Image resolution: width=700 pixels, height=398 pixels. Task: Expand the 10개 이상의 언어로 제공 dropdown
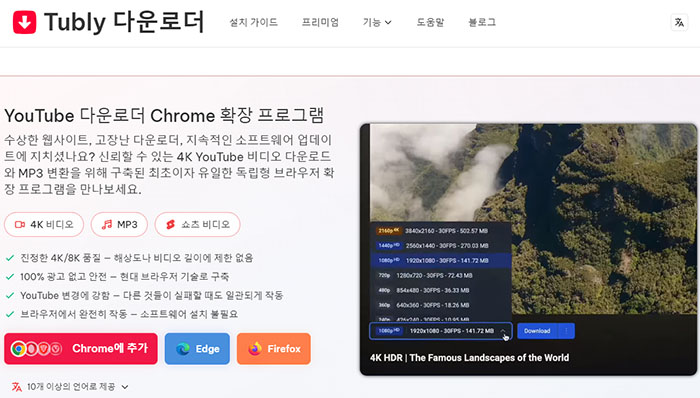71,387
